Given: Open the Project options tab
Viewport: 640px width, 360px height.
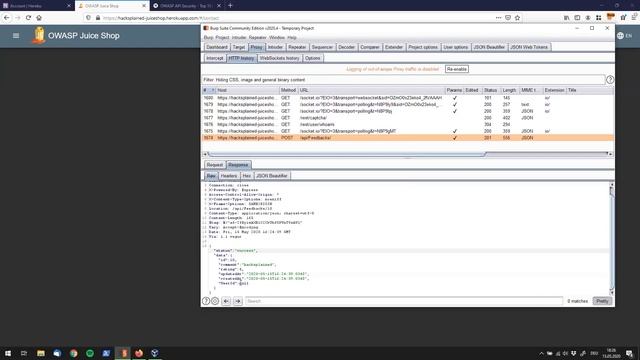Looking at the screenshot, I should tap(423, 47).
